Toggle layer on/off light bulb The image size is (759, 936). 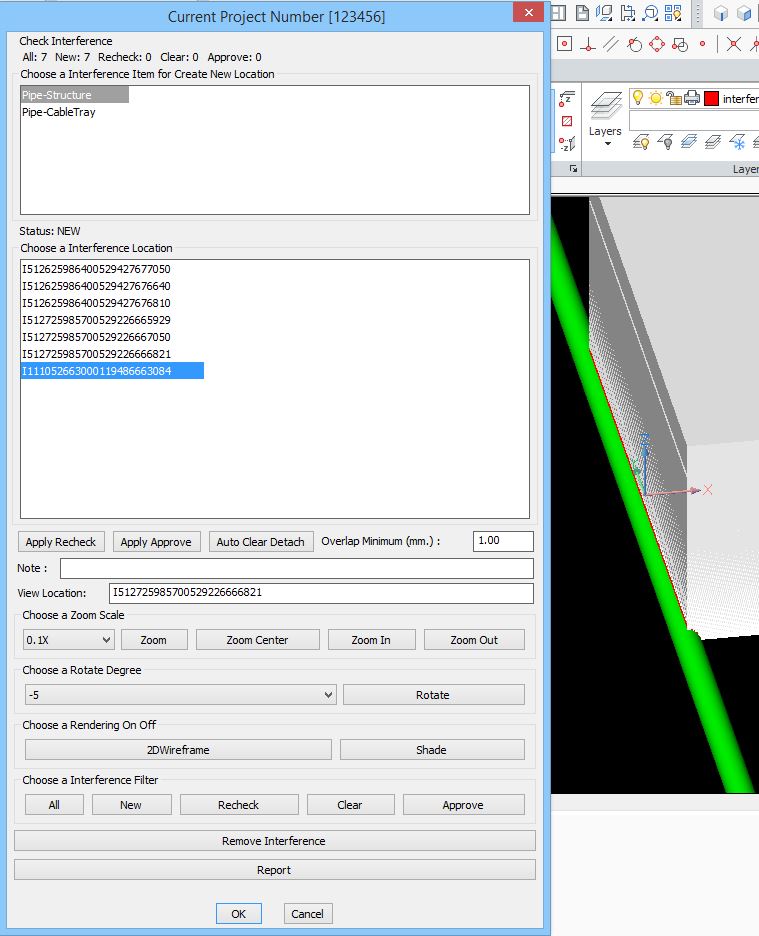tap(638, 98)
